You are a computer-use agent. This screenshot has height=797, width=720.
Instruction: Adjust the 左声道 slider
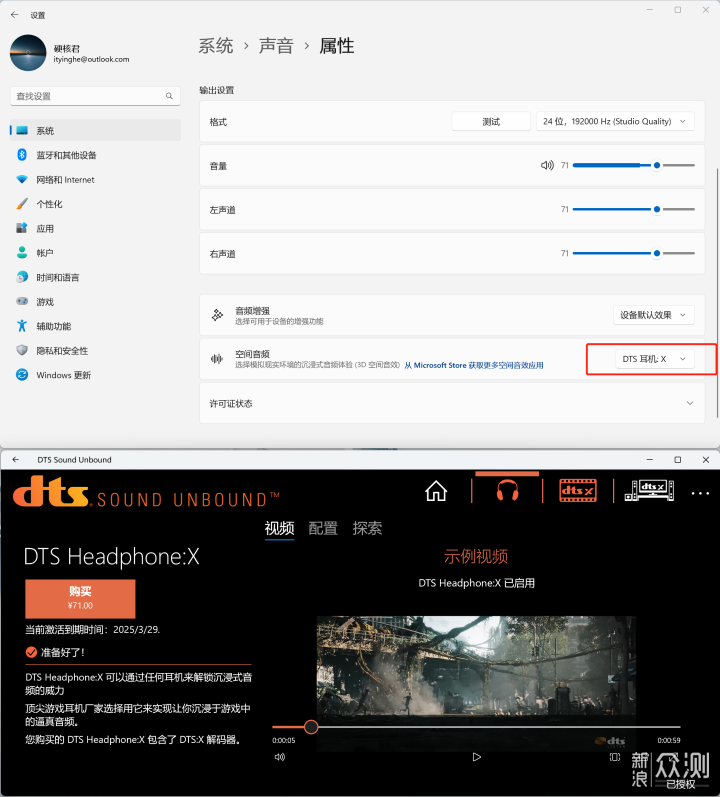pyautogui.click(x=633, y=209)
